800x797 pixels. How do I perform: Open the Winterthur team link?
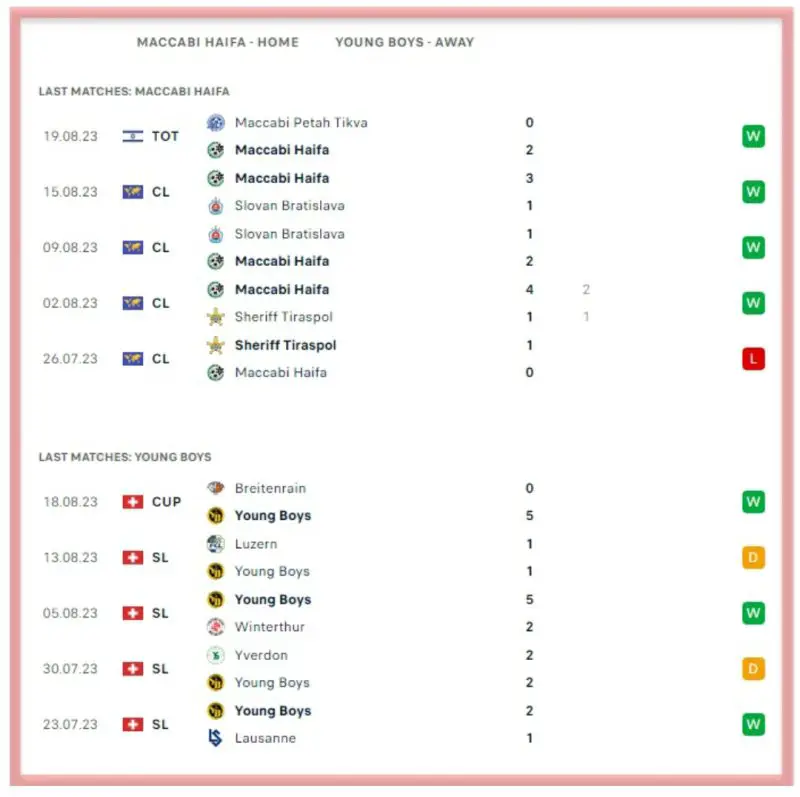pos(270,627)
